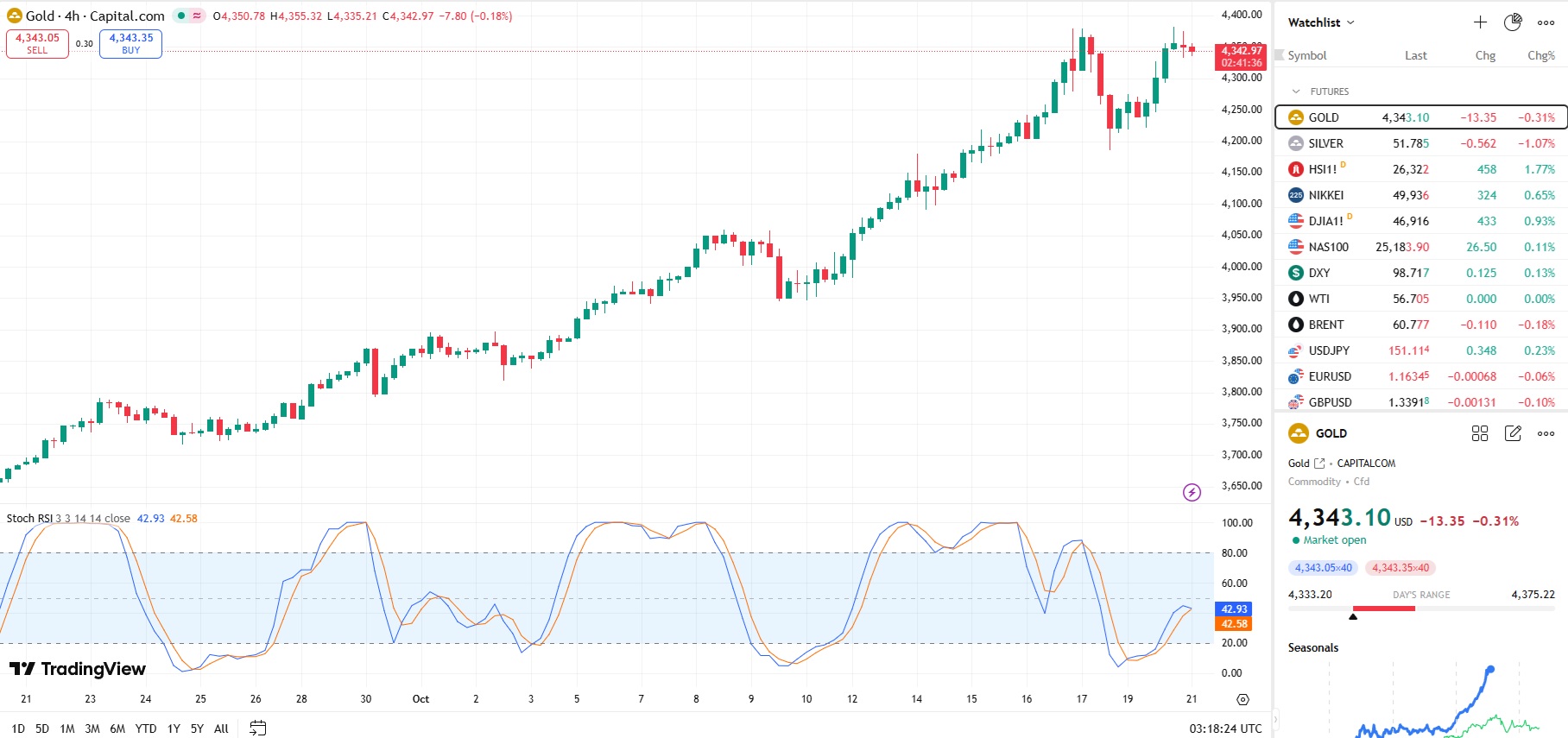1568x738 pixels.
Task: Open the note editor for GOLD
Action: [1513, 433]
